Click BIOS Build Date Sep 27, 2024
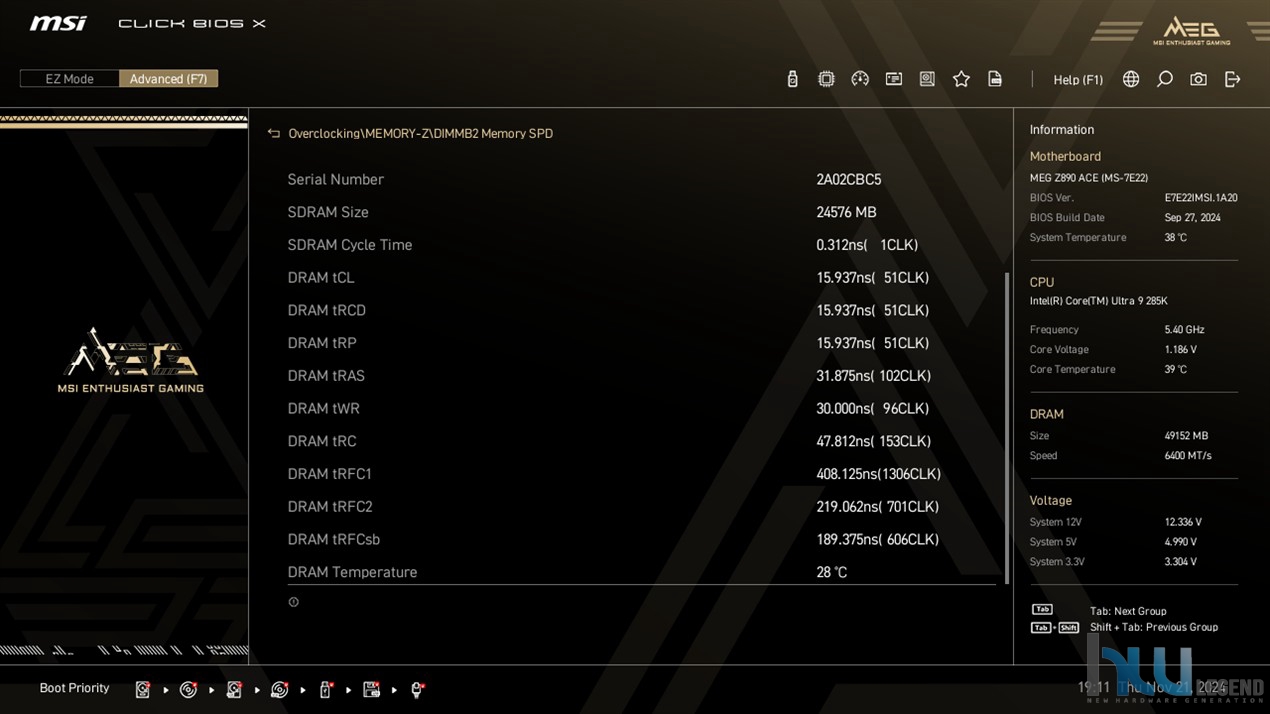 click(1192, 217)
